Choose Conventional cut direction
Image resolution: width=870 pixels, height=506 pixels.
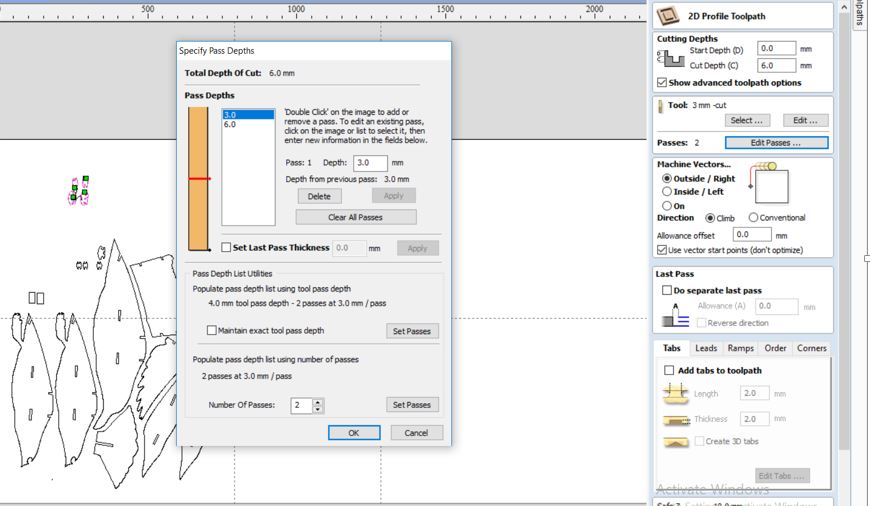(x=753, y=217)
